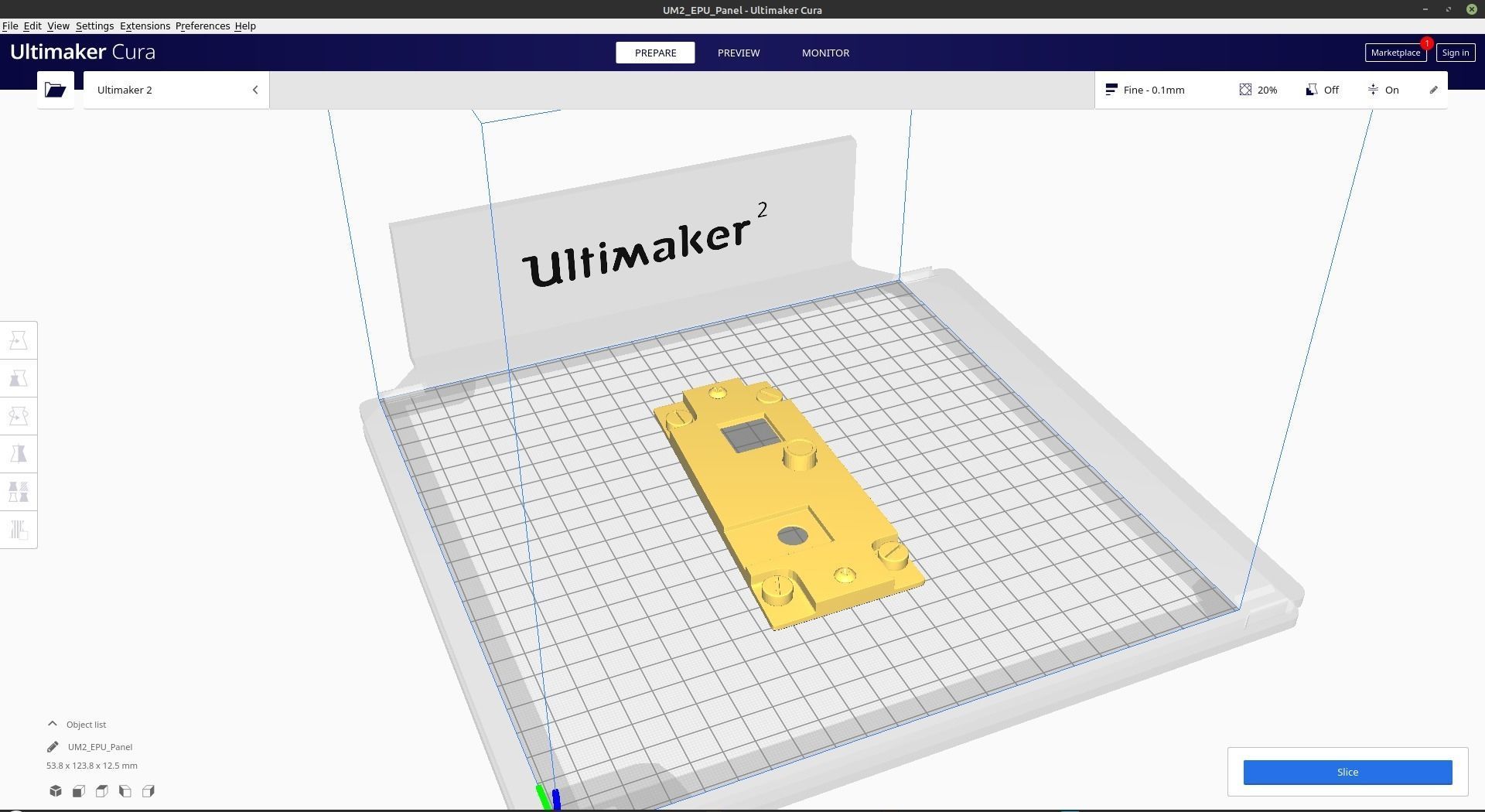Select the Move tool in left toolbar
The width and height of the screenshot is (1485, 812).
tap(19, 340)
